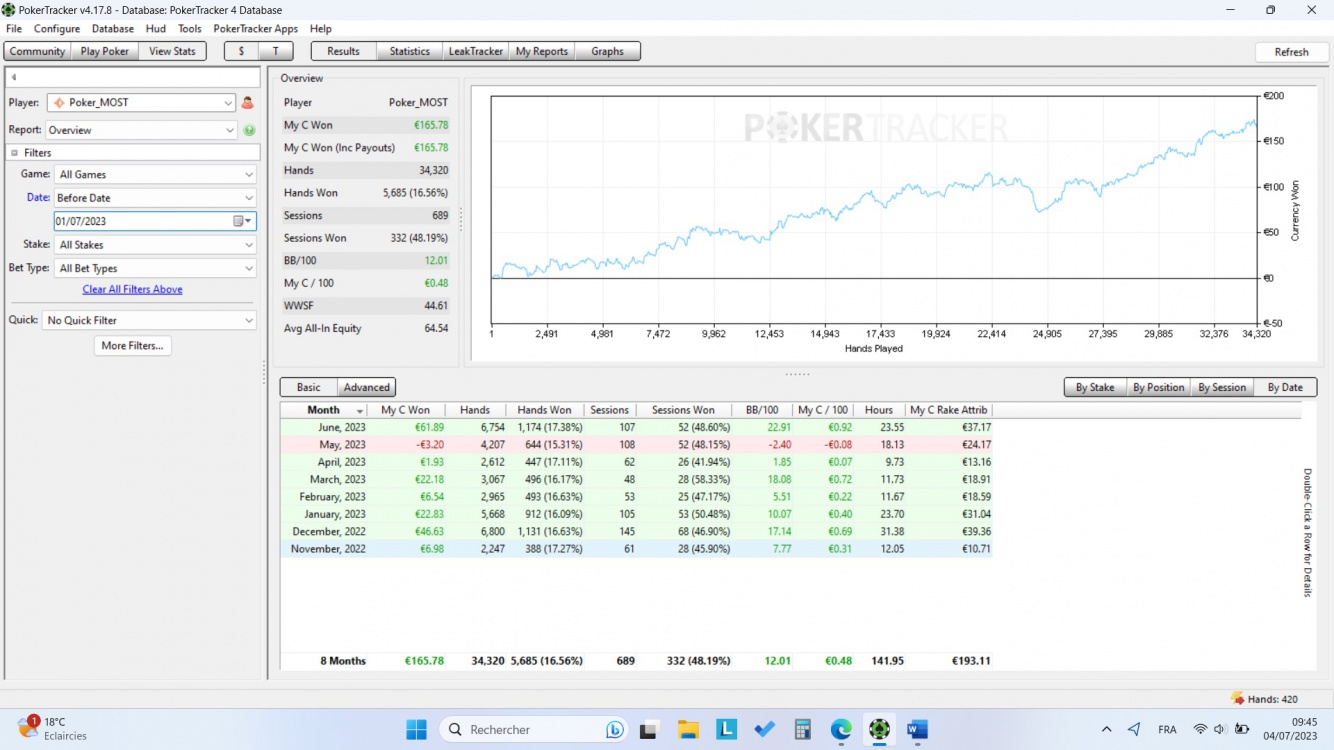Open Microsoft Word from the taskbar
Viewport: 1334px width, 750px height.
click(917, 729)
